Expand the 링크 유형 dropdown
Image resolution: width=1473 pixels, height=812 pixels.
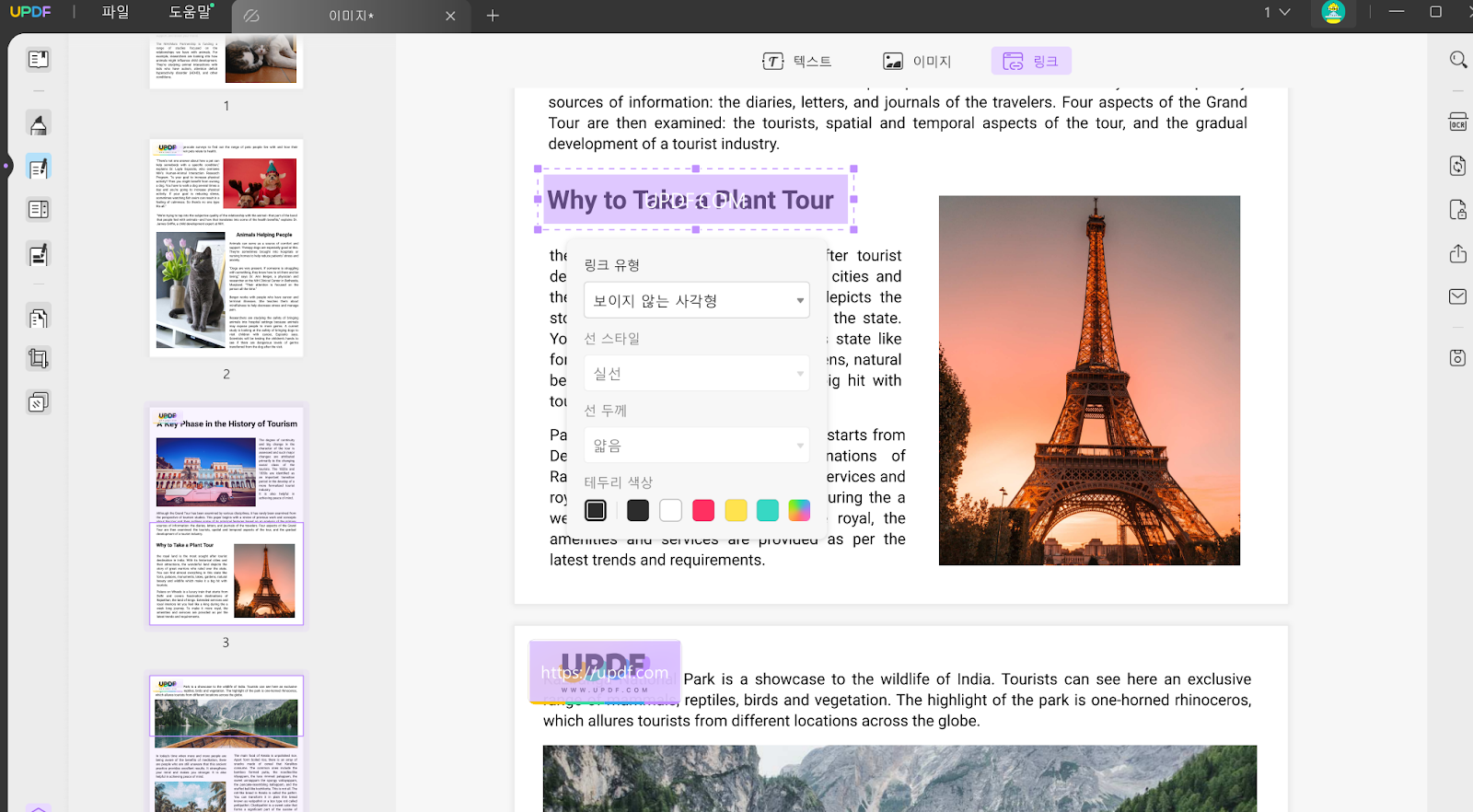pos(696,301)
